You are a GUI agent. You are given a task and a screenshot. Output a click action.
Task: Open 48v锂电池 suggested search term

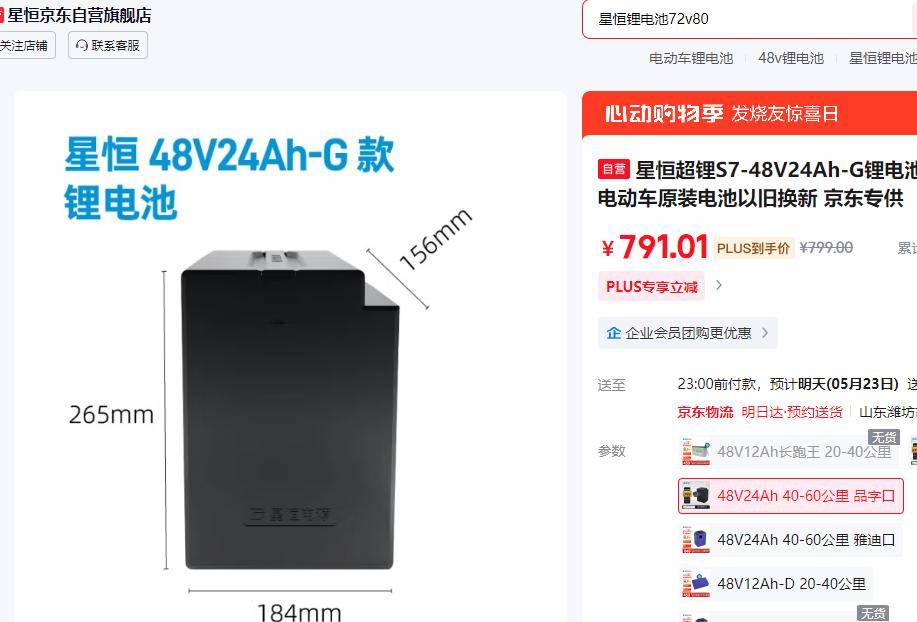(x=791, y=58)
